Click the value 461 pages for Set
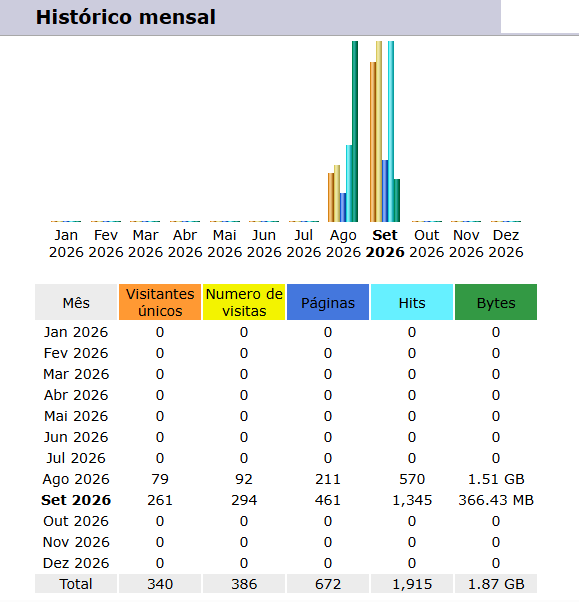The height and width of the screenshot is (602, 579). [328, 500]
